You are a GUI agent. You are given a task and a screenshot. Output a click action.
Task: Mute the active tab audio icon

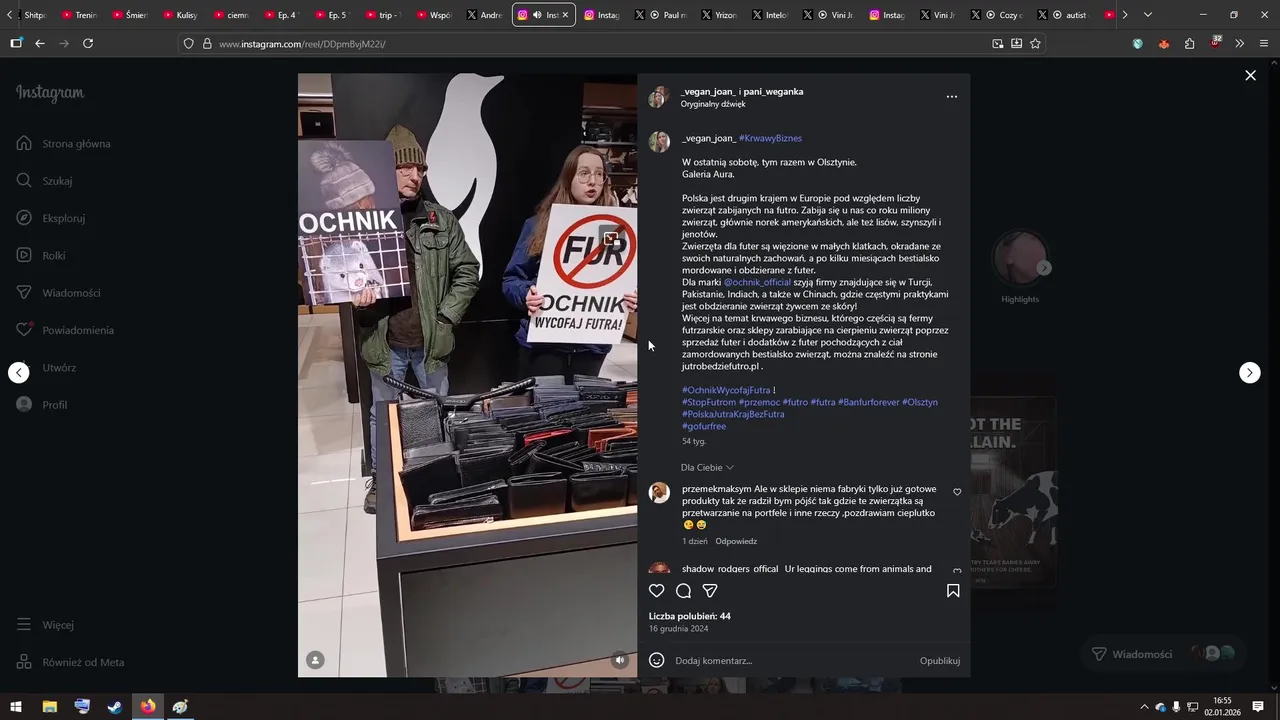click(537, 15)
